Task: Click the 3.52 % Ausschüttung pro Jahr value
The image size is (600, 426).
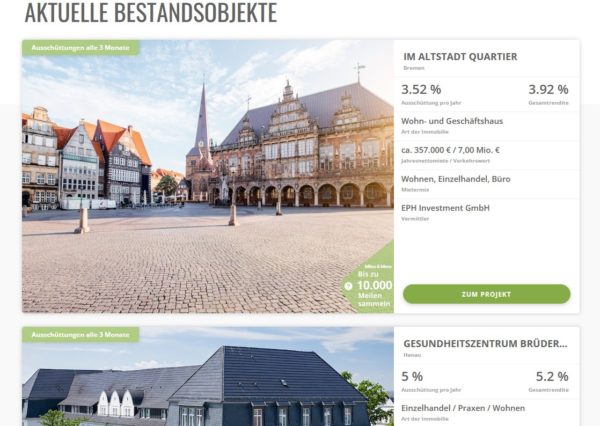Action: (x=421, y=90)
